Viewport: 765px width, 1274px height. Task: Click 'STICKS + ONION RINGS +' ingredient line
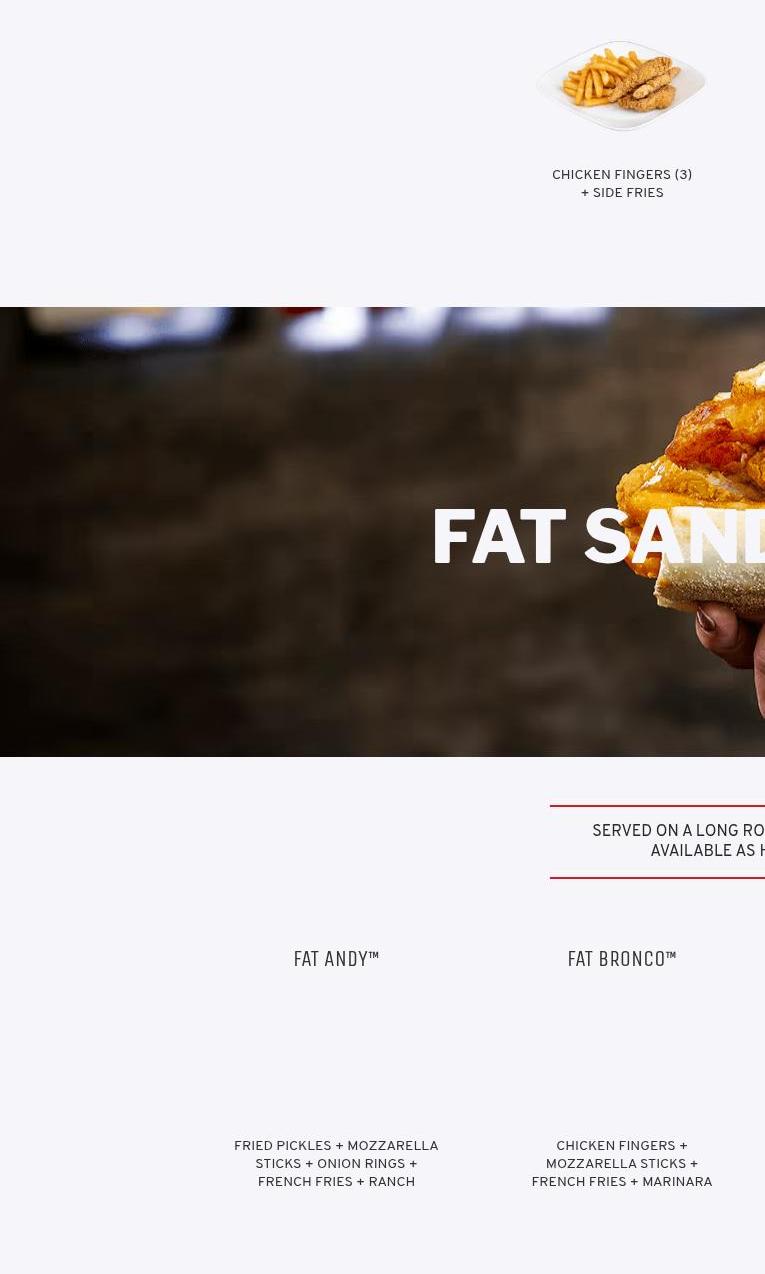coord(336,1164)
